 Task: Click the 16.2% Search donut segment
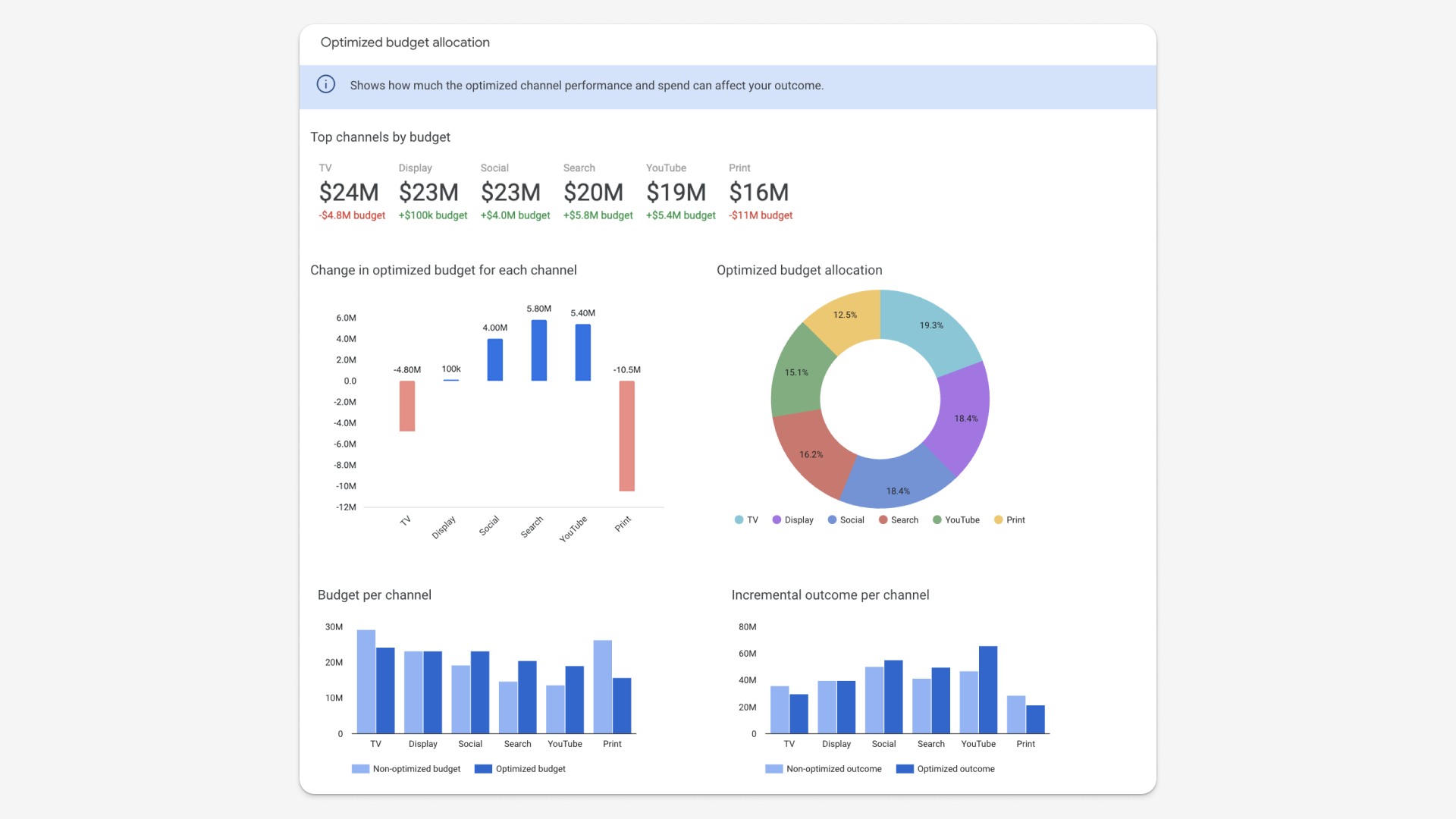tap(811, 454)
